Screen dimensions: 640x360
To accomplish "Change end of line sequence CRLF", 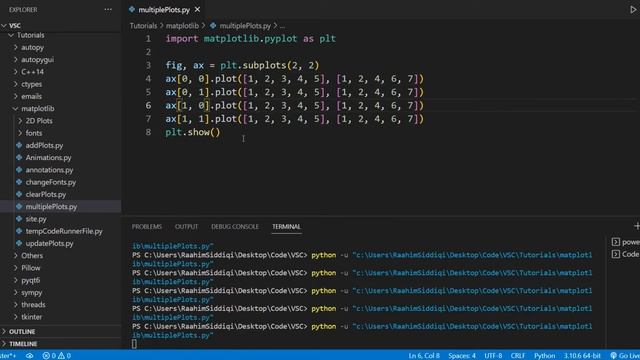I will pos(518,356).
